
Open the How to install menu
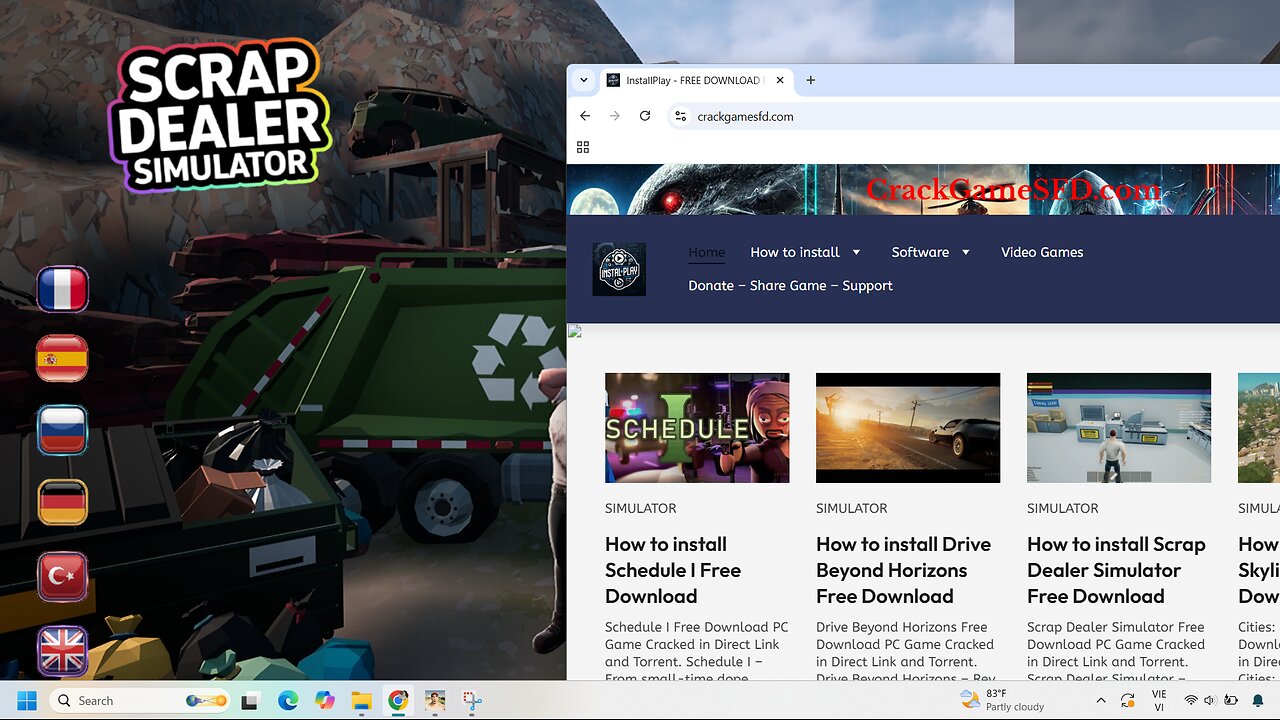point(795,252)
